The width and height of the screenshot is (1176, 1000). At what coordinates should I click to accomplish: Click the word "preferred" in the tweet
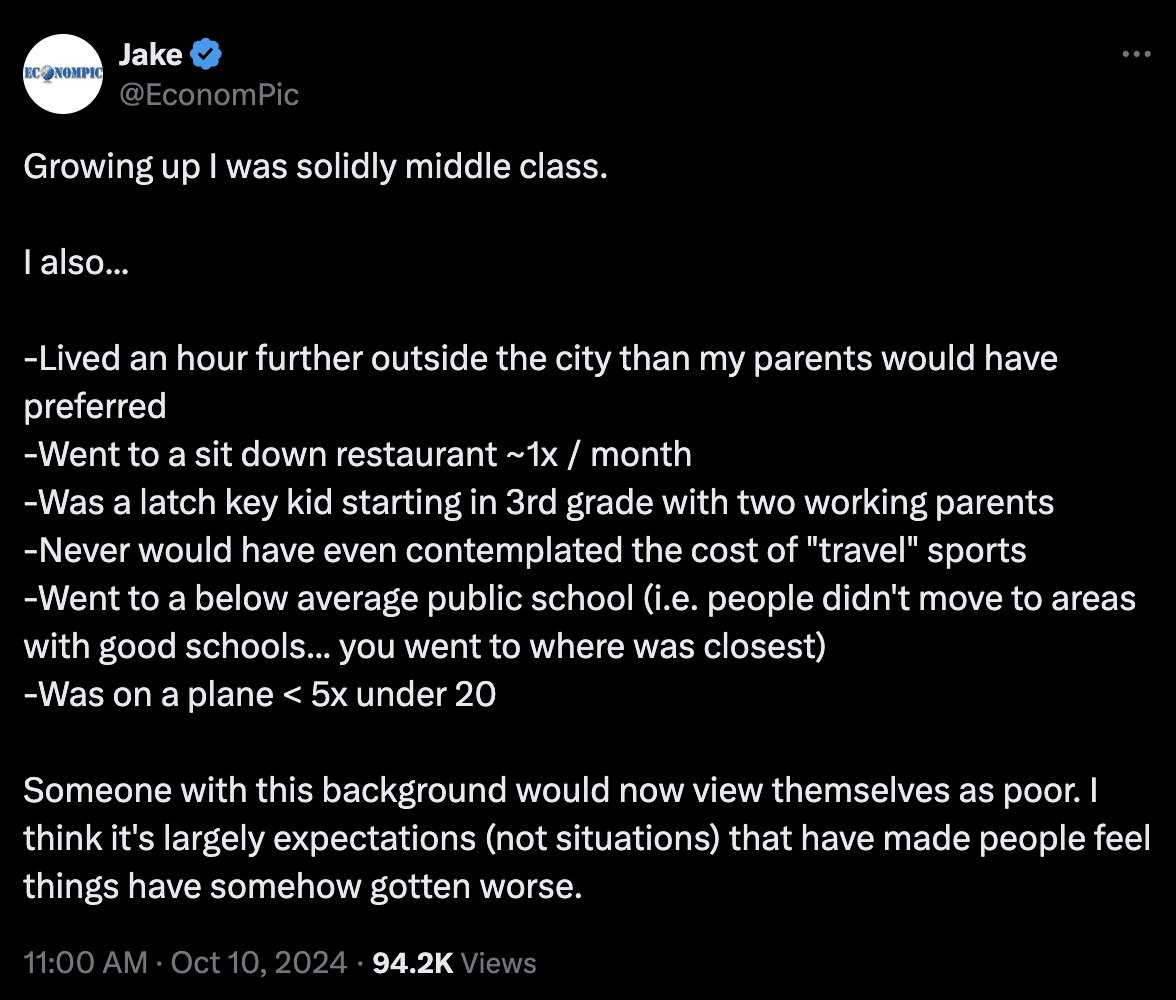(x=95, y=406)
